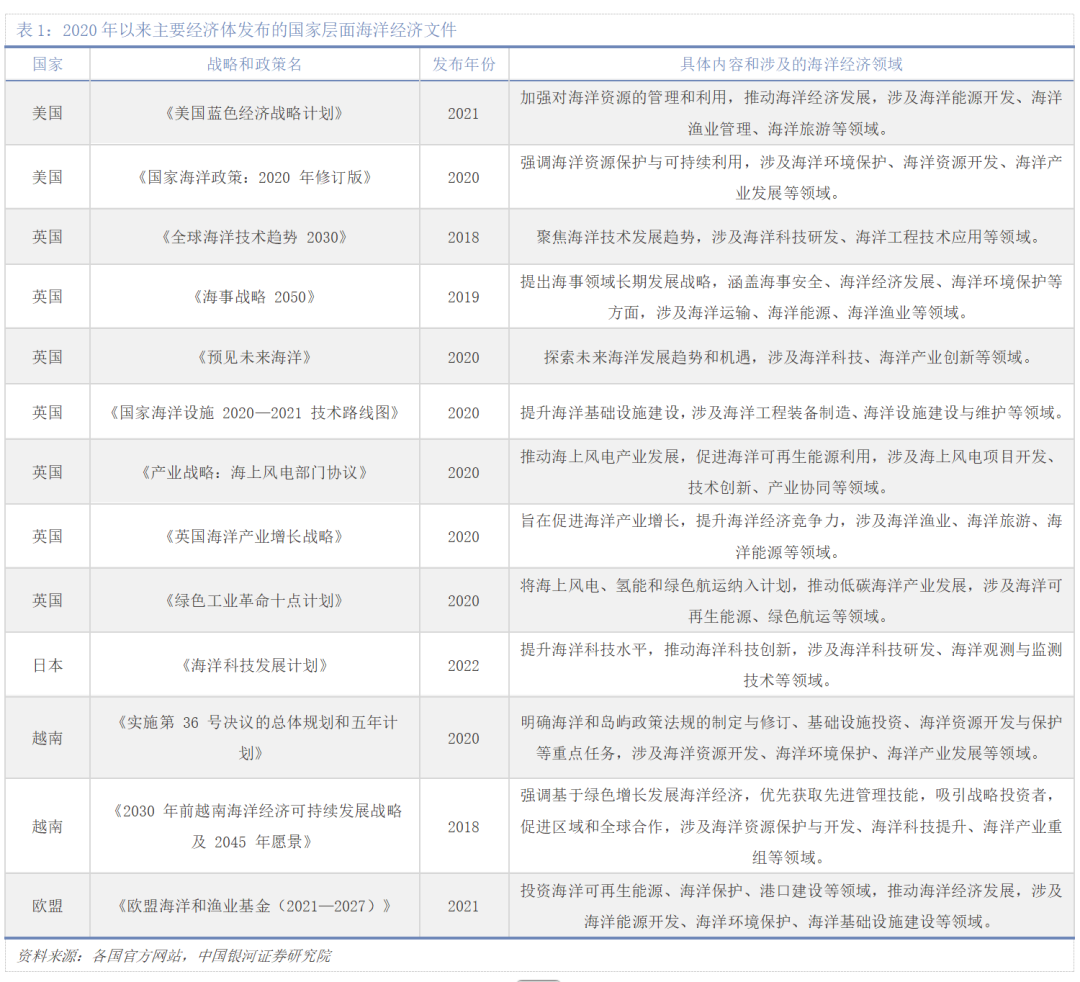Screen dimensions: 1080x982
Task: Select year 2018 in the 《全球海洋技术趋势 2030》 row
Action: point(464,238)
